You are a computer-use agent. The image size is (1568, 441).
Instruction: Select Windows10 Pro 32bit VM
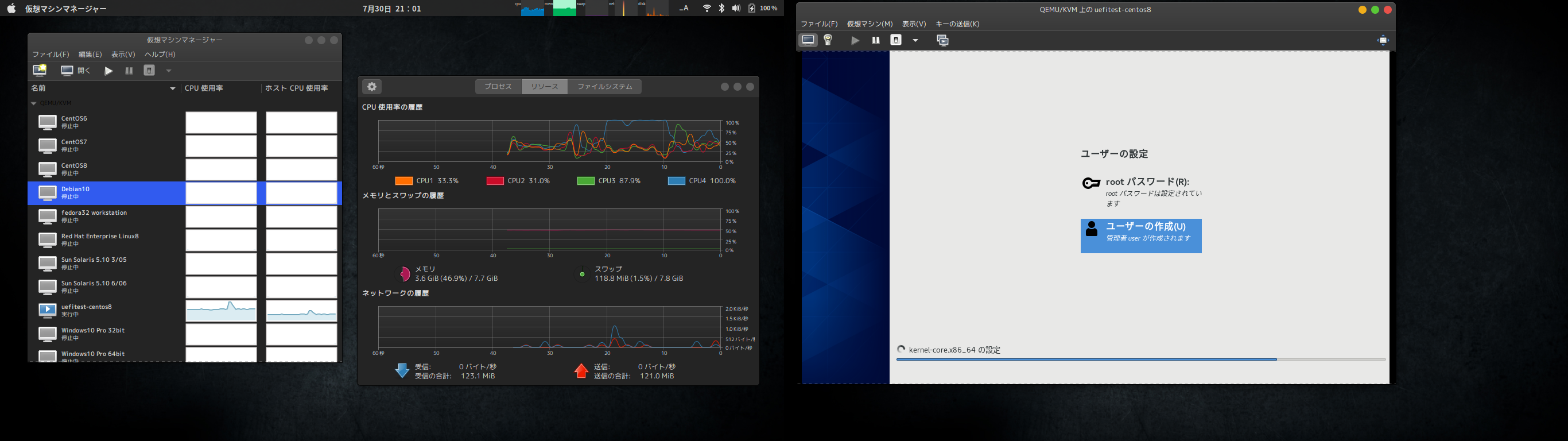coord(184,334)
